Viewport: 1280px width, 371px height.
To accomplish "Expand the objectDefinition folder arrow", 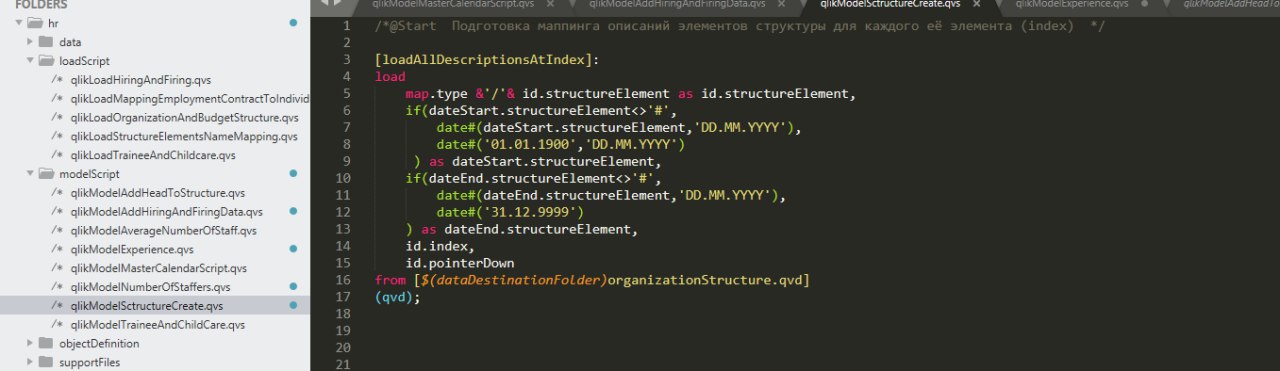I will click(30, 343).
